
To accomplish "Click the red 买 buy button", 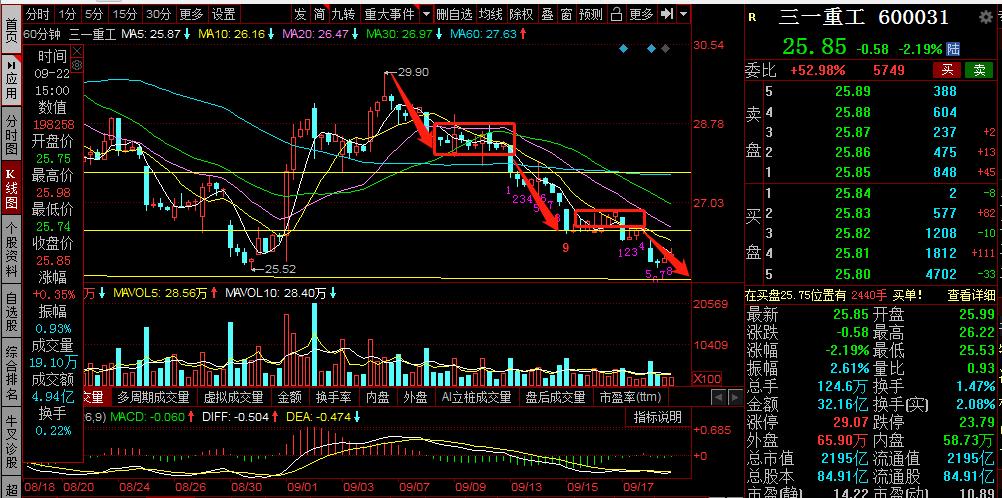I will click(x=948, y=70).
